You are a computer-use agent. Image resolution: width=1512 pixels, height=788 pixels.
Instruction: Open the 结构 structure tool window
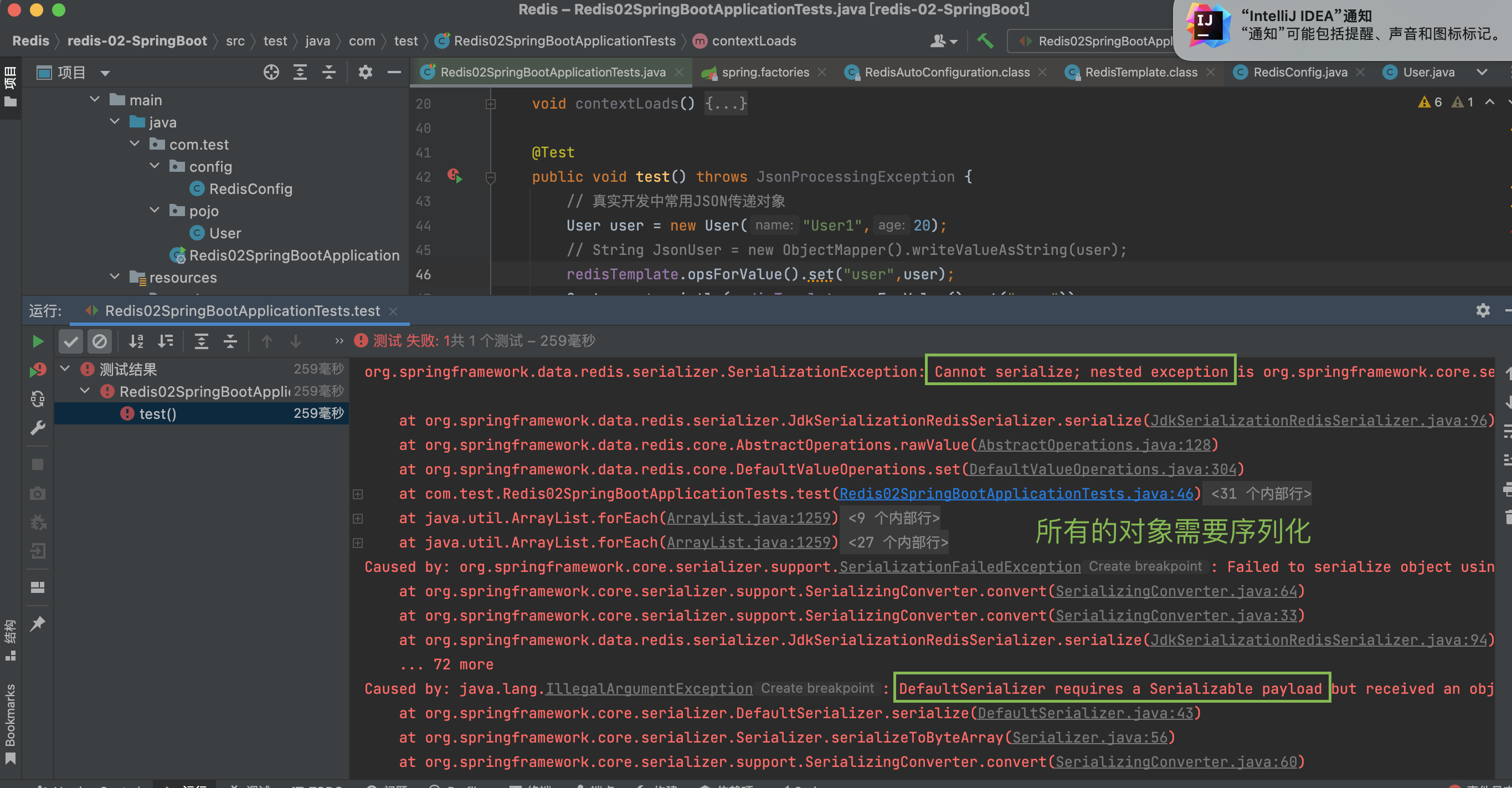pos(11,640)
